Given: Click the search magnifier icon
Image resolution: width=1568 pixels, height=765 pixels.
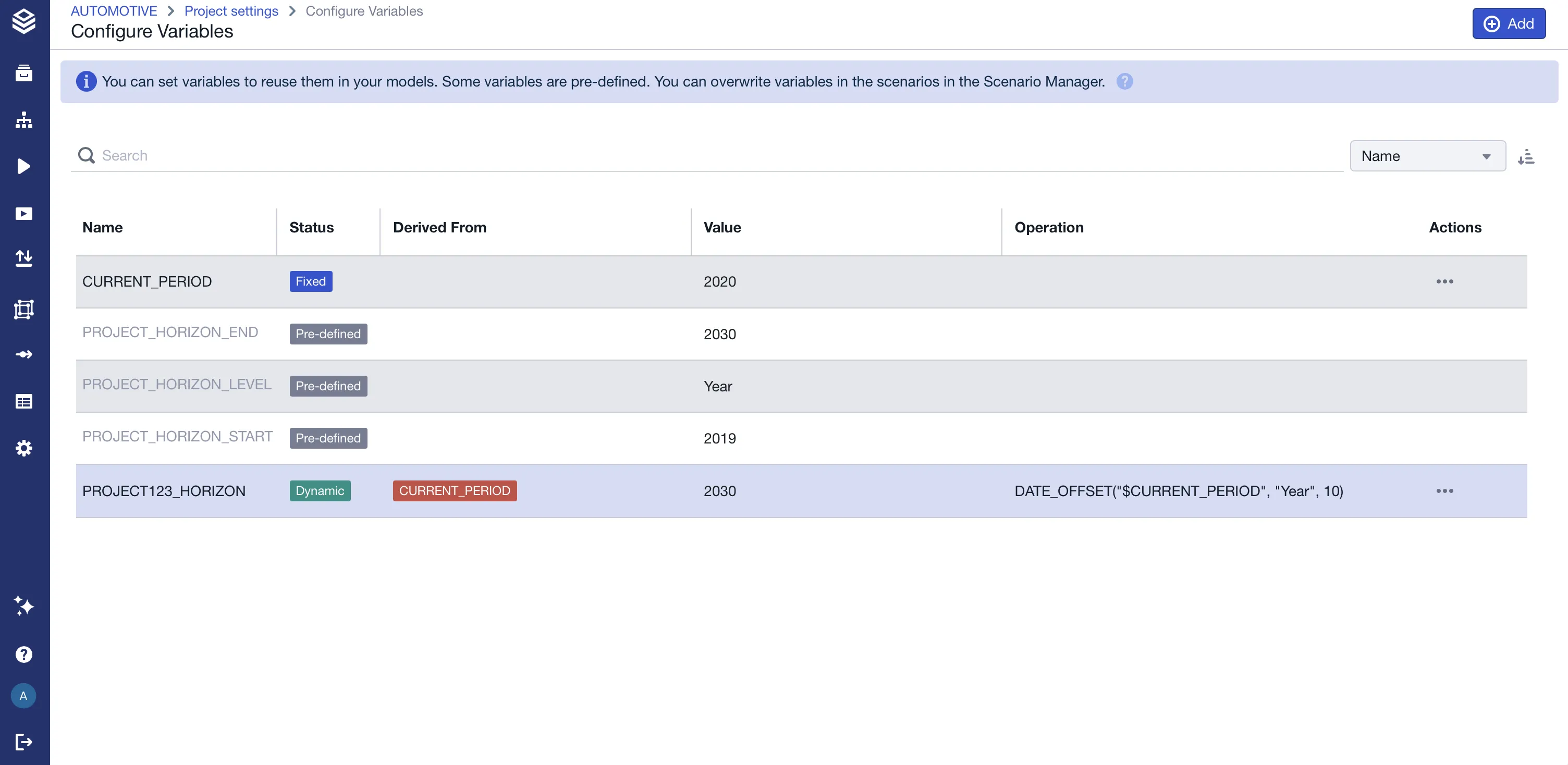Looking at the screenshot, I should (x=87, y=155).
